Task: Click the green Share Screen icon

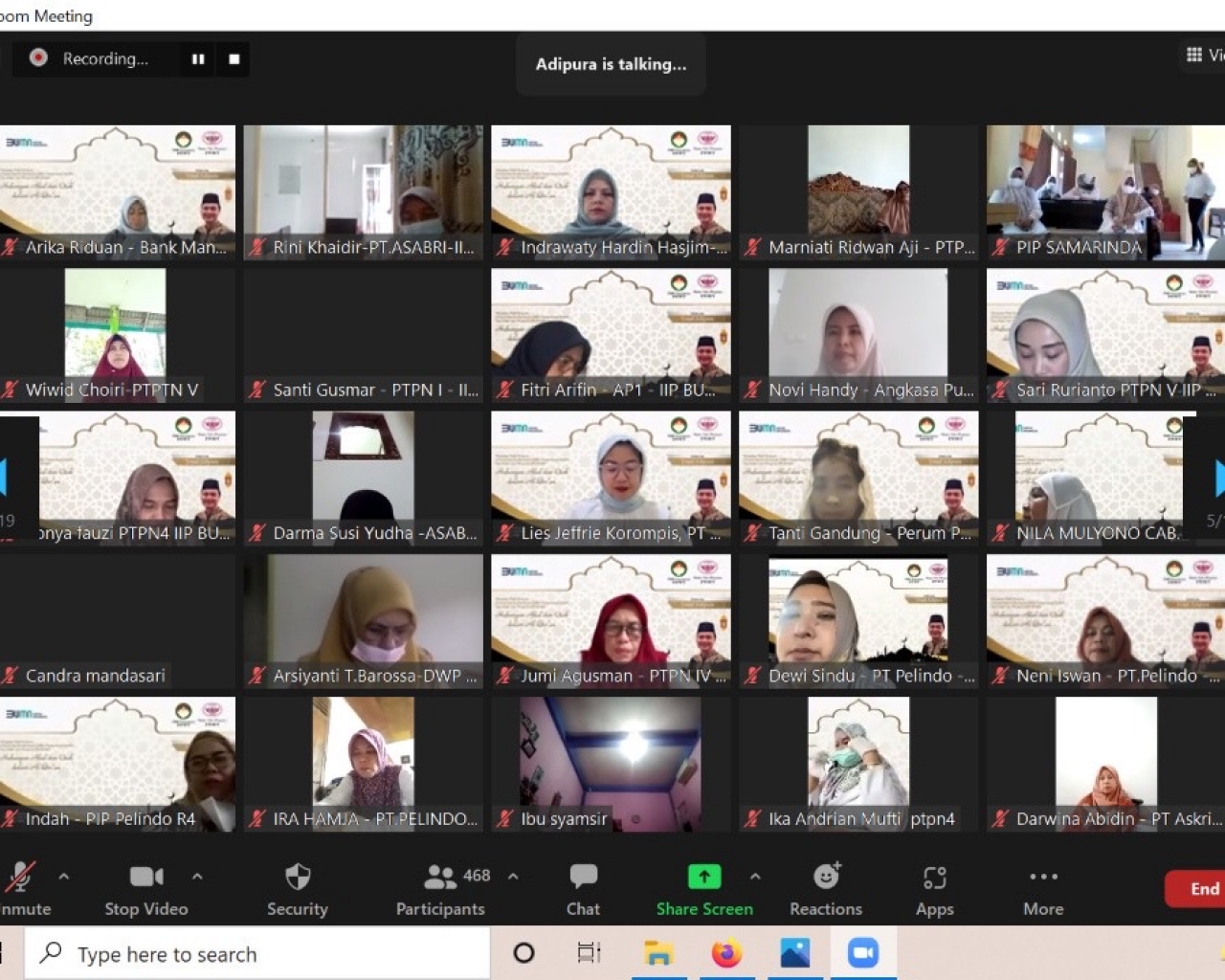Action: (704, 877)
